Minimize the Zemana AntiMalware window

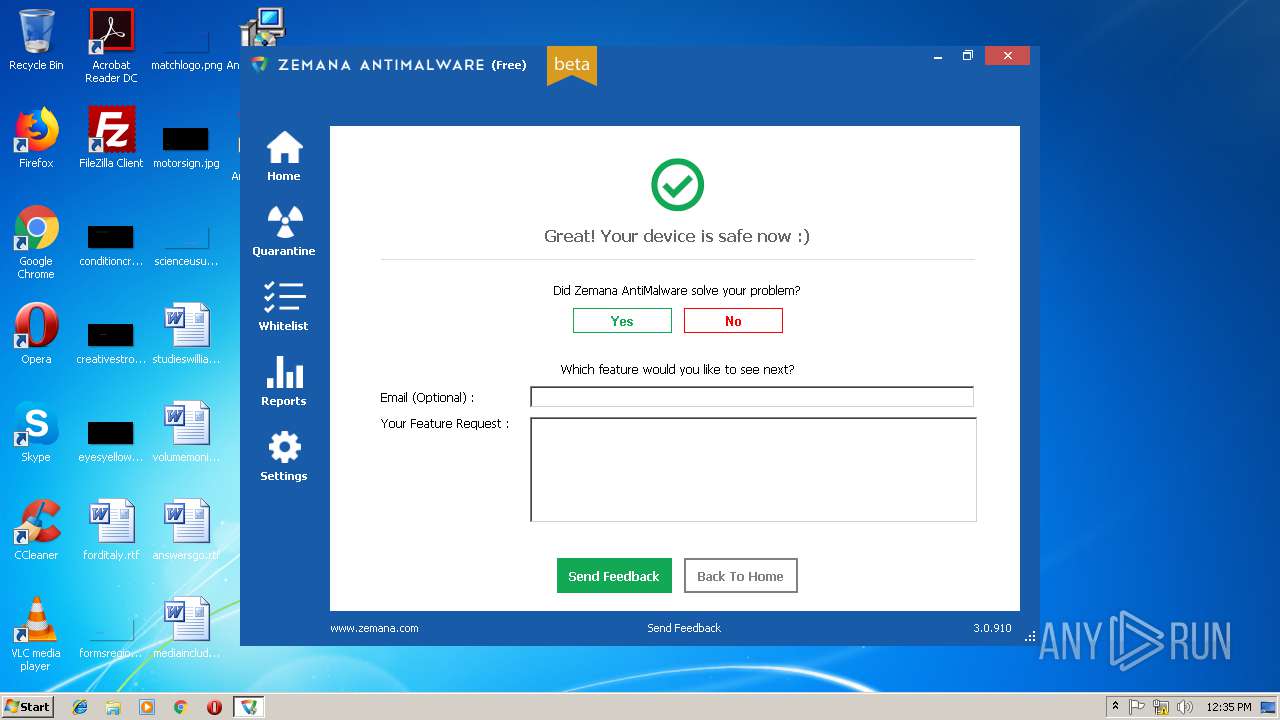(938, 56)
